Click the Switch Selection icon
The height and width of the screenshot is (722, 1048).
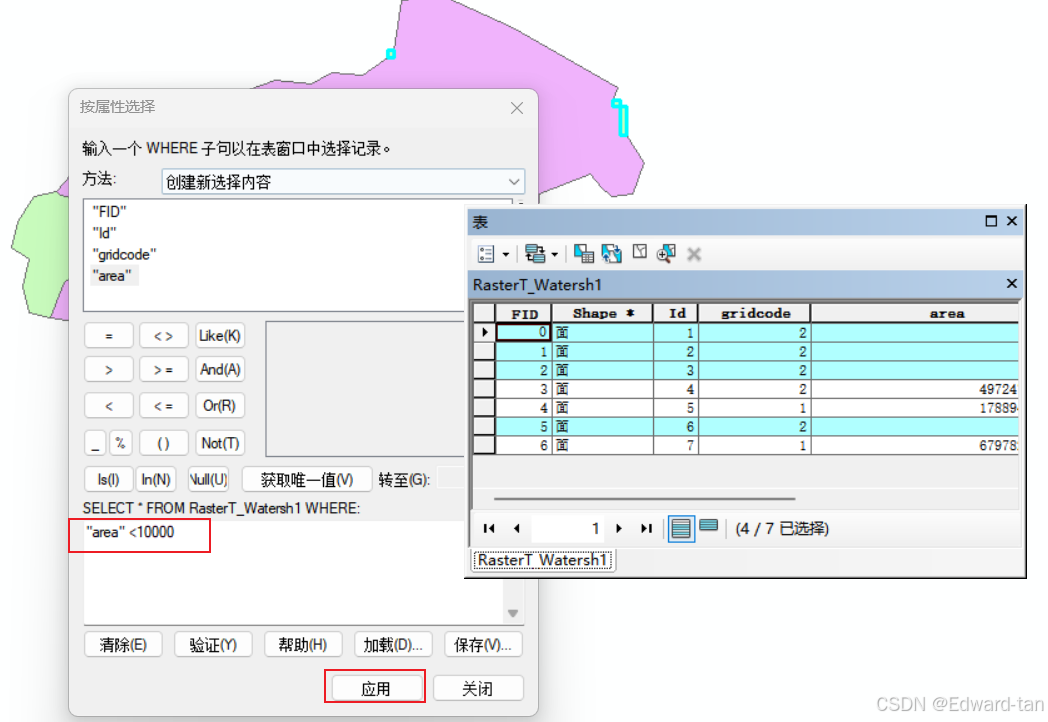click(612, 253)
